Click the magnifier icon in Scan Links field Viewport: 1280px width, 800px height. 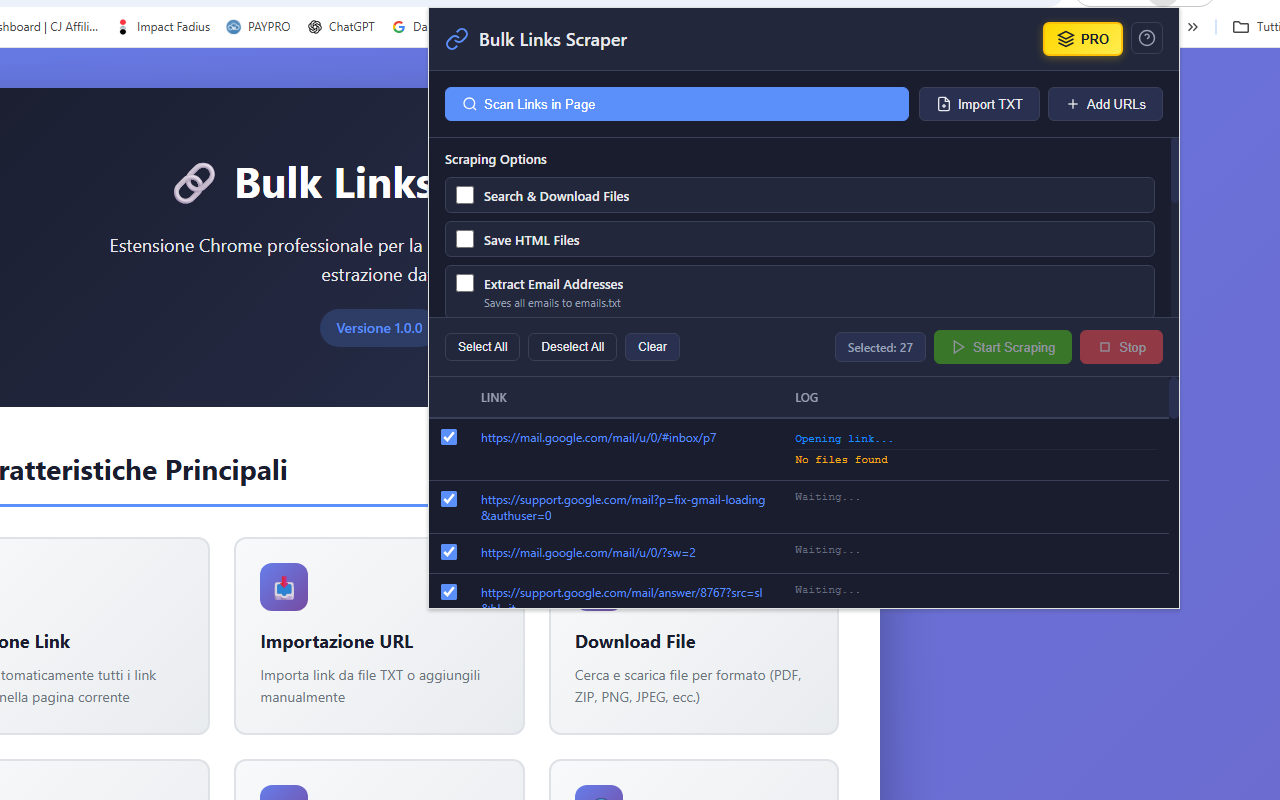point(470,104)
